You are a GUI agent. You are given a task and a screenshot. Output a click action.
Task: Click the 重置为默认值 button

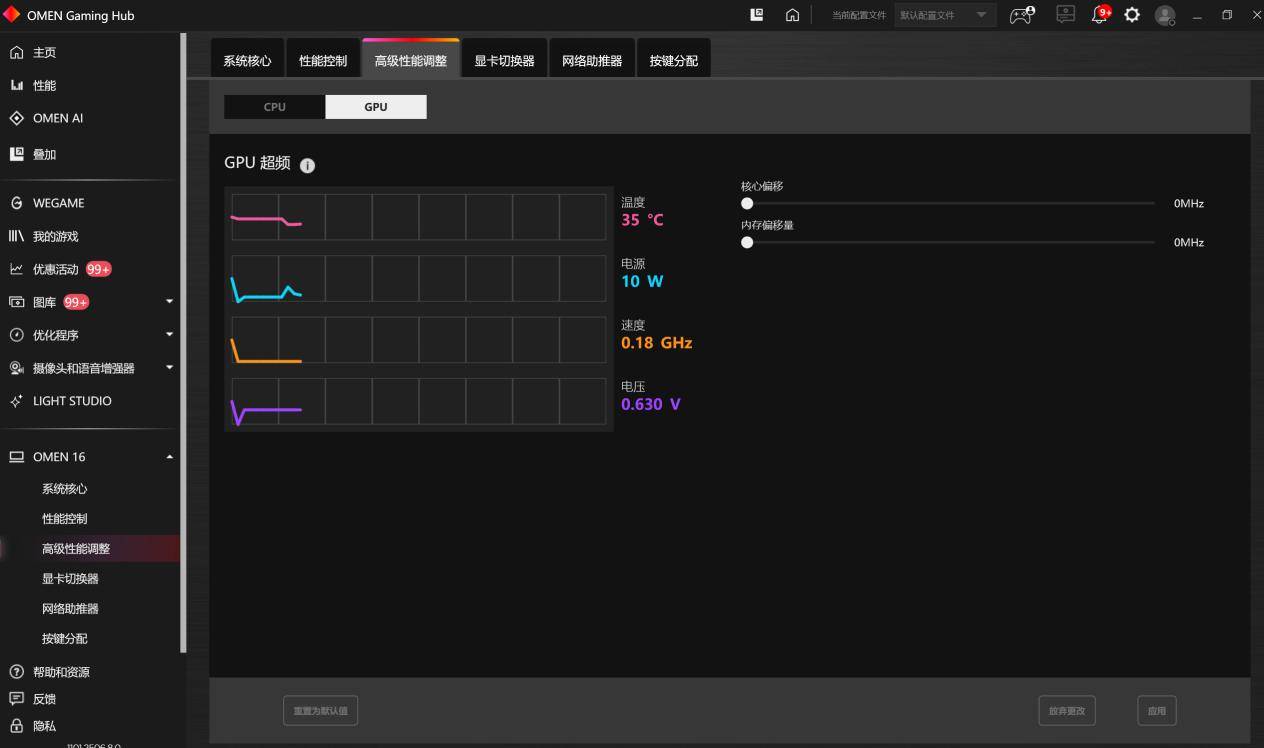pos(320,711)
